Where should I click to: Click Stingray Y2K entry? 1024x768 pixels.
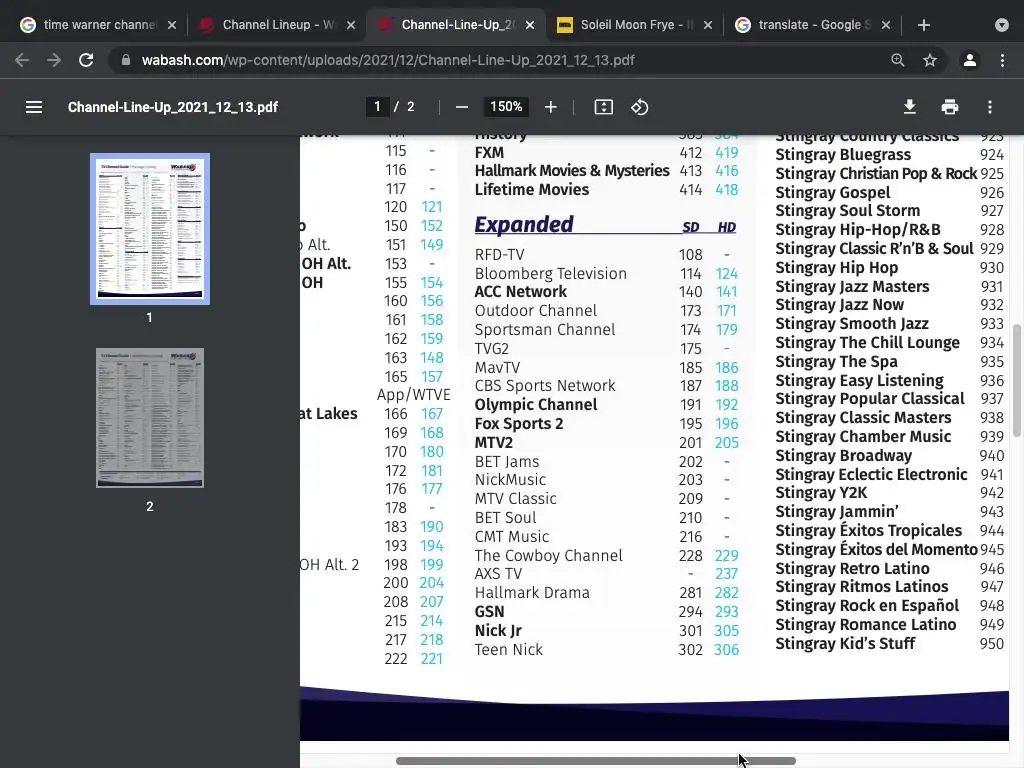click(x=821, y=493)
